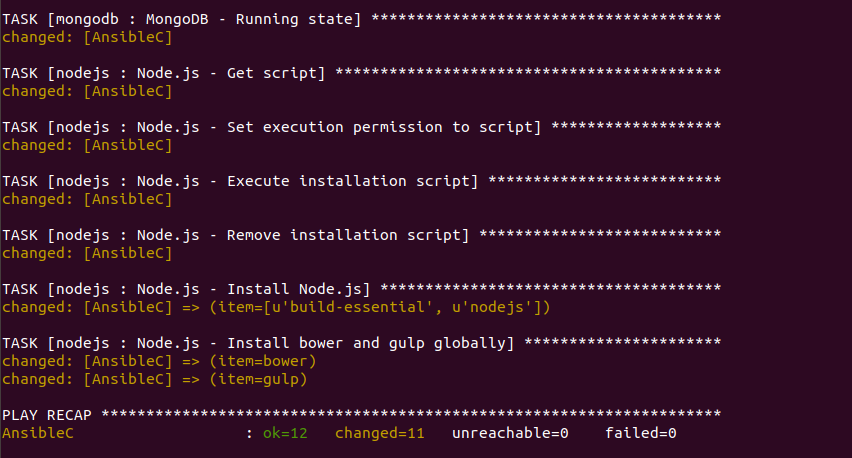Click the 'ok=12' value in the recap
The image size is (852, 458).
285,433
